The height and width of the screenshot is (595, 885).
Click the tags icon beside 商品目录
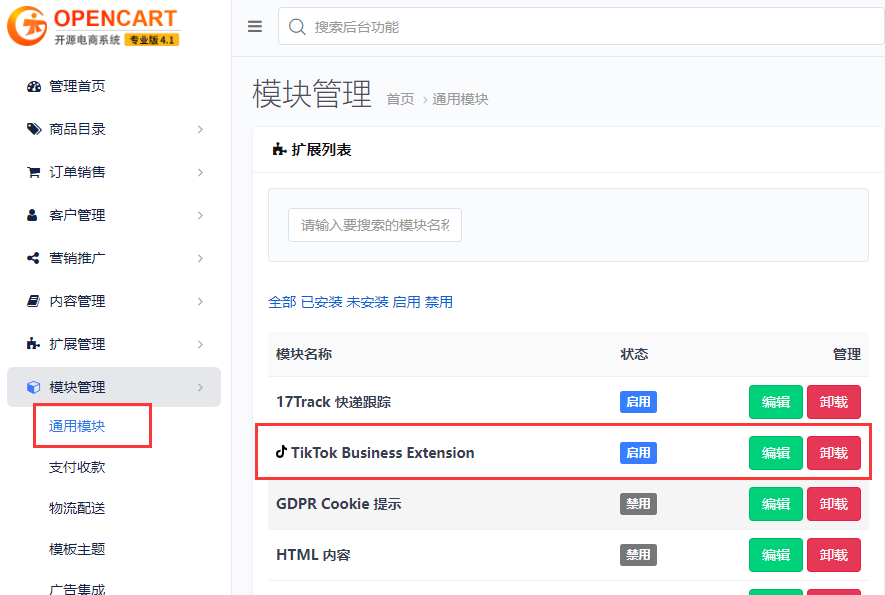(x=34, y=129)
